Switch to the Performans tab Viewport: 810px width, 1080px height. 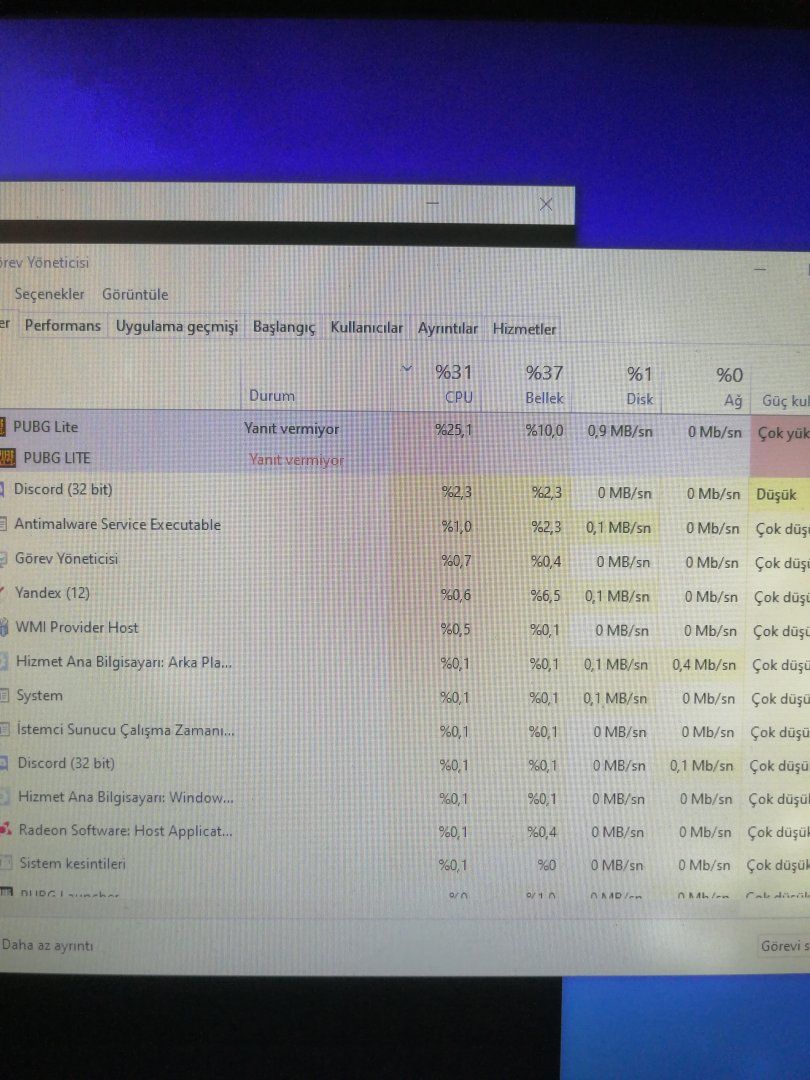tap(63, 326)
